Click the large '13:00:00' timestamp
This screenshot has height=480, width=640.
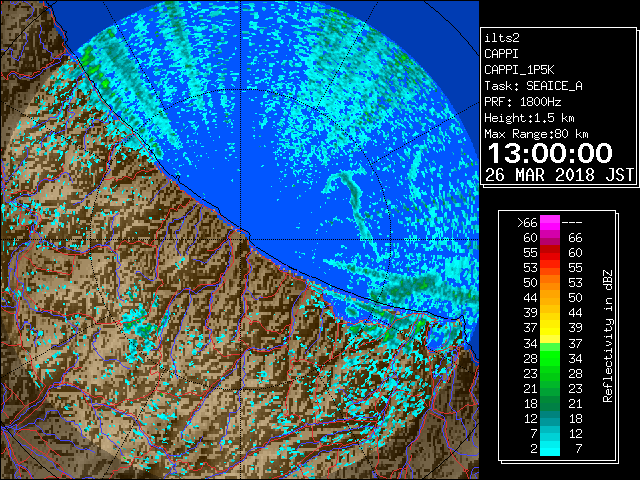550,153
